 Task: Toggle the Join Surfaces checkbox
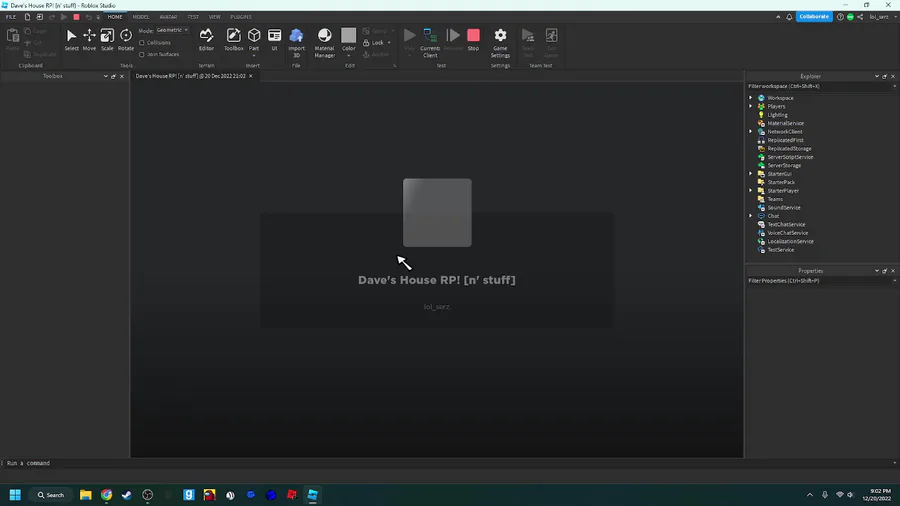[x=142, y=55]
